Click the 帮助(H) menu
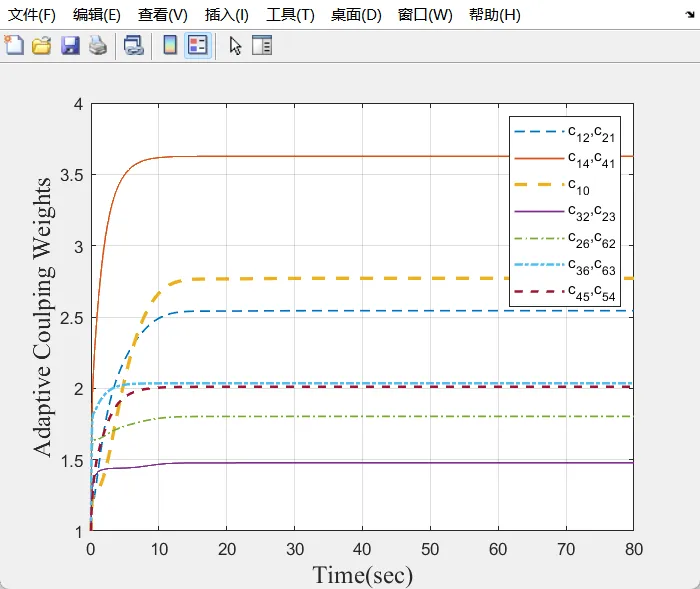The image size is (700, 589). [495, 15]
